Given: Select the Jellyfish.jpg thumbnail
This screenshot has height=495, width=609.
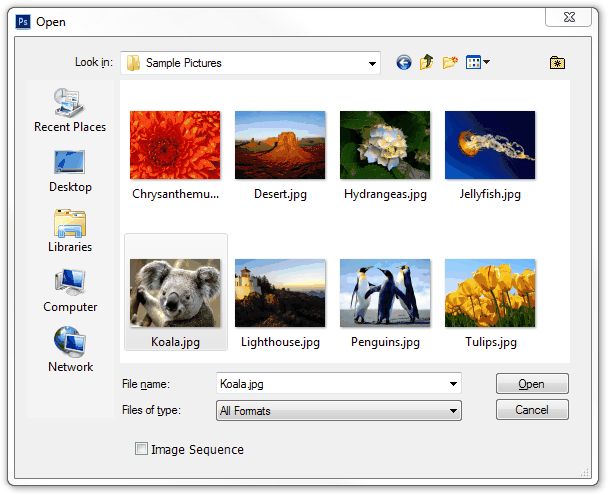Looking at the screenshot, I should (x=490, y=145).
